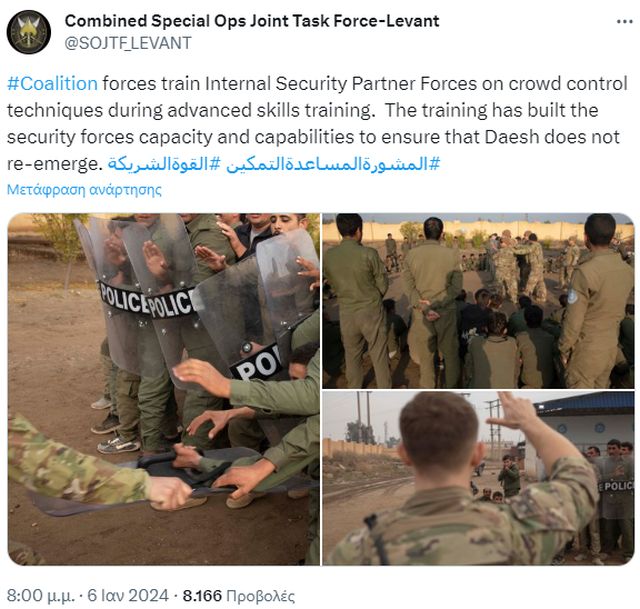This screenshot has height=609, width=640.
Task: Open the #Coalition hashtag
Action: pos(53,84)
